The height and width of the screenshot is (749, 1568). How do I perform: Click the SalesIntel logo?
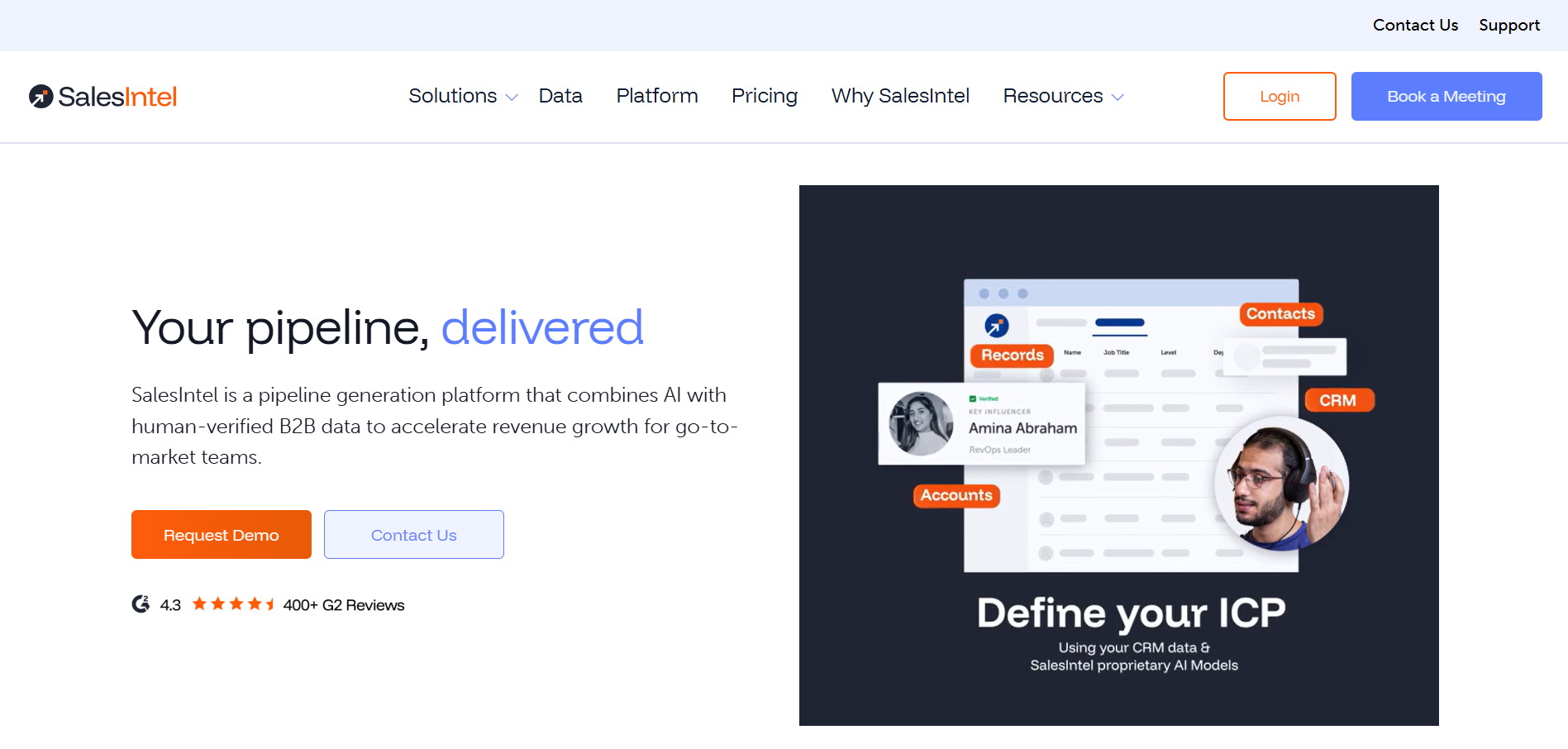(103, 97)
